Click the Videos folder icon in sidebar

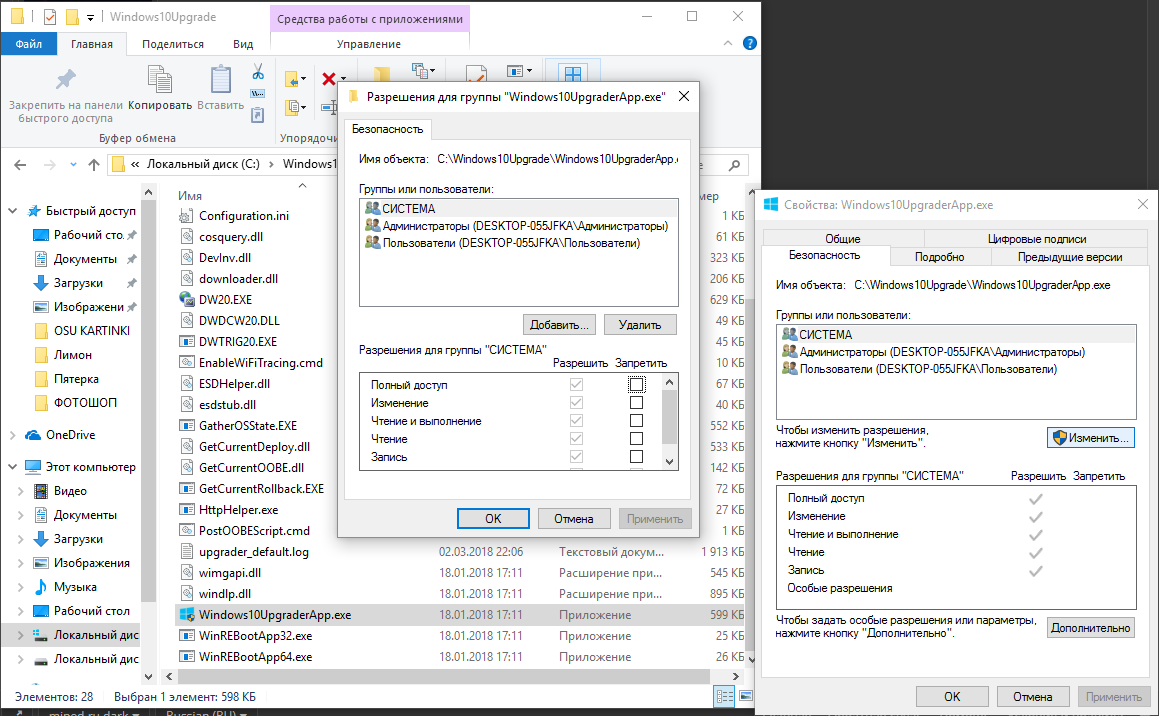(41, 491)
